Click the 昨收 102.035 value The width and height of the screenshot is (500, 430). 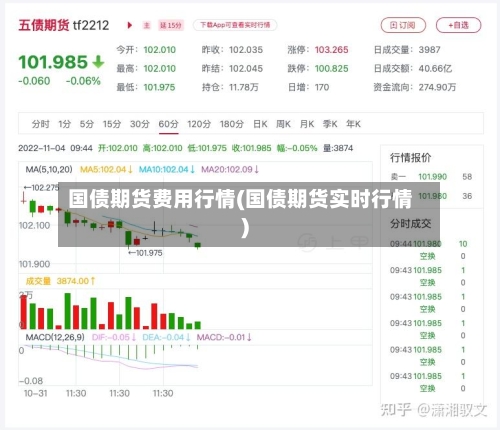[x=246, y=50]
